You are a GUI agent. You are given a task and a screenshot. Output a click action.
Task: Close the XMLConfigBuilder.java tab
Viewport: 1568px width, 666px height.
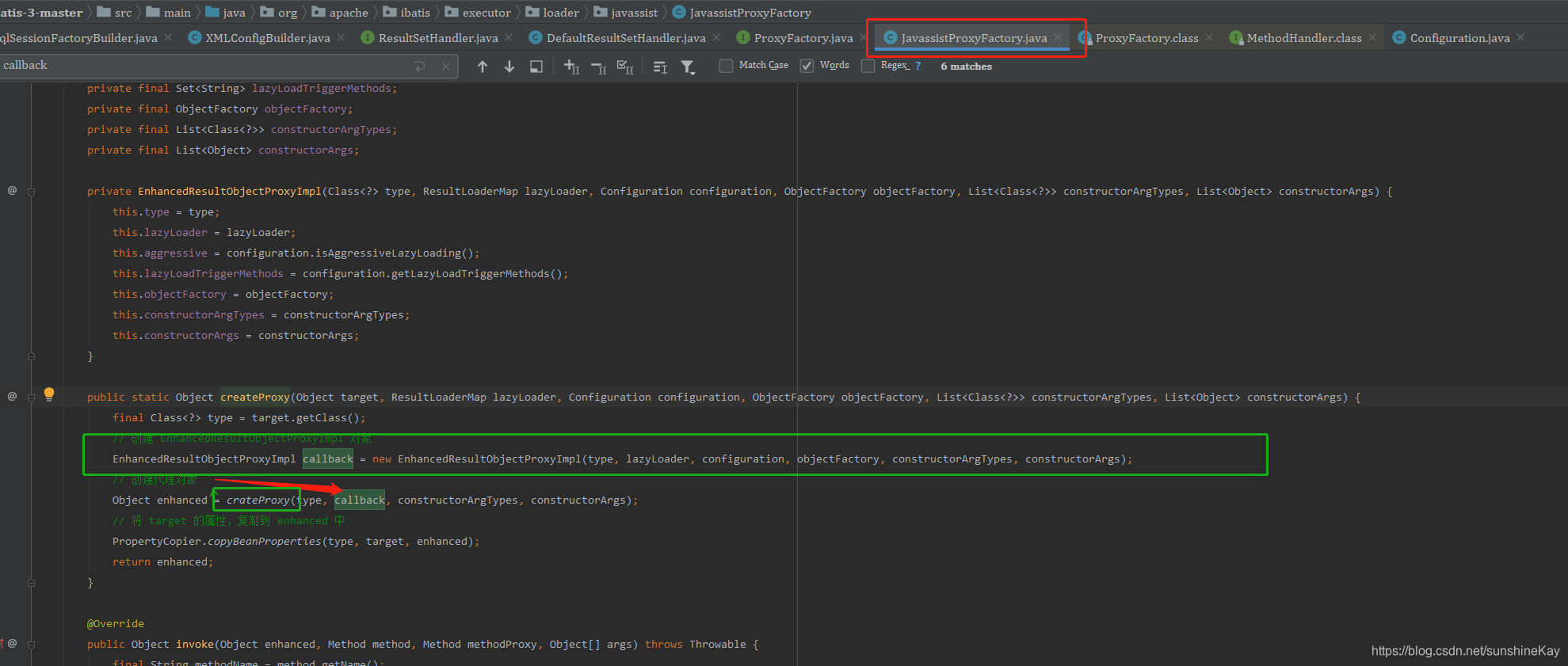[x=341, y=37]
